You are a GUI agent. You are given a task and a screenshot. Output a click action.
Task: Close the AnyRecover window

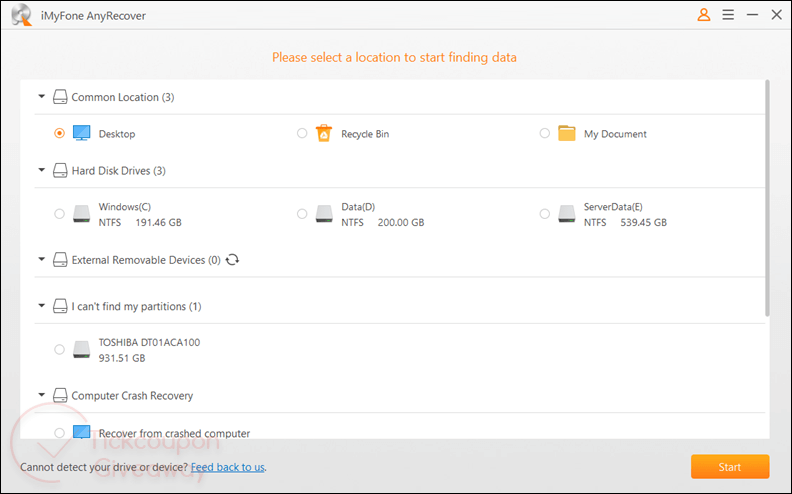(776, 15)
